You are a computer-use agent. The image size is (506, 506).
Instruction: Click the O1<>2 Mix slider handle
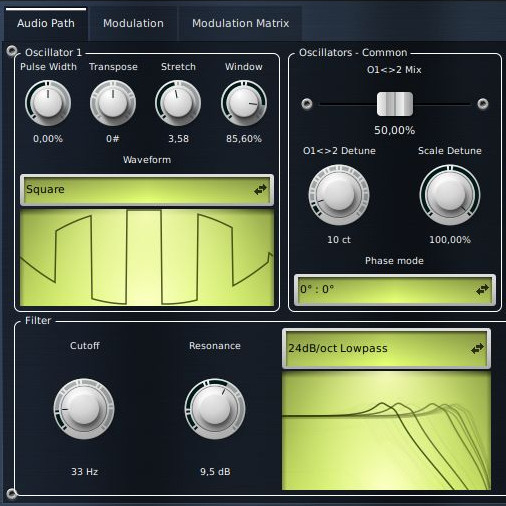395,104
